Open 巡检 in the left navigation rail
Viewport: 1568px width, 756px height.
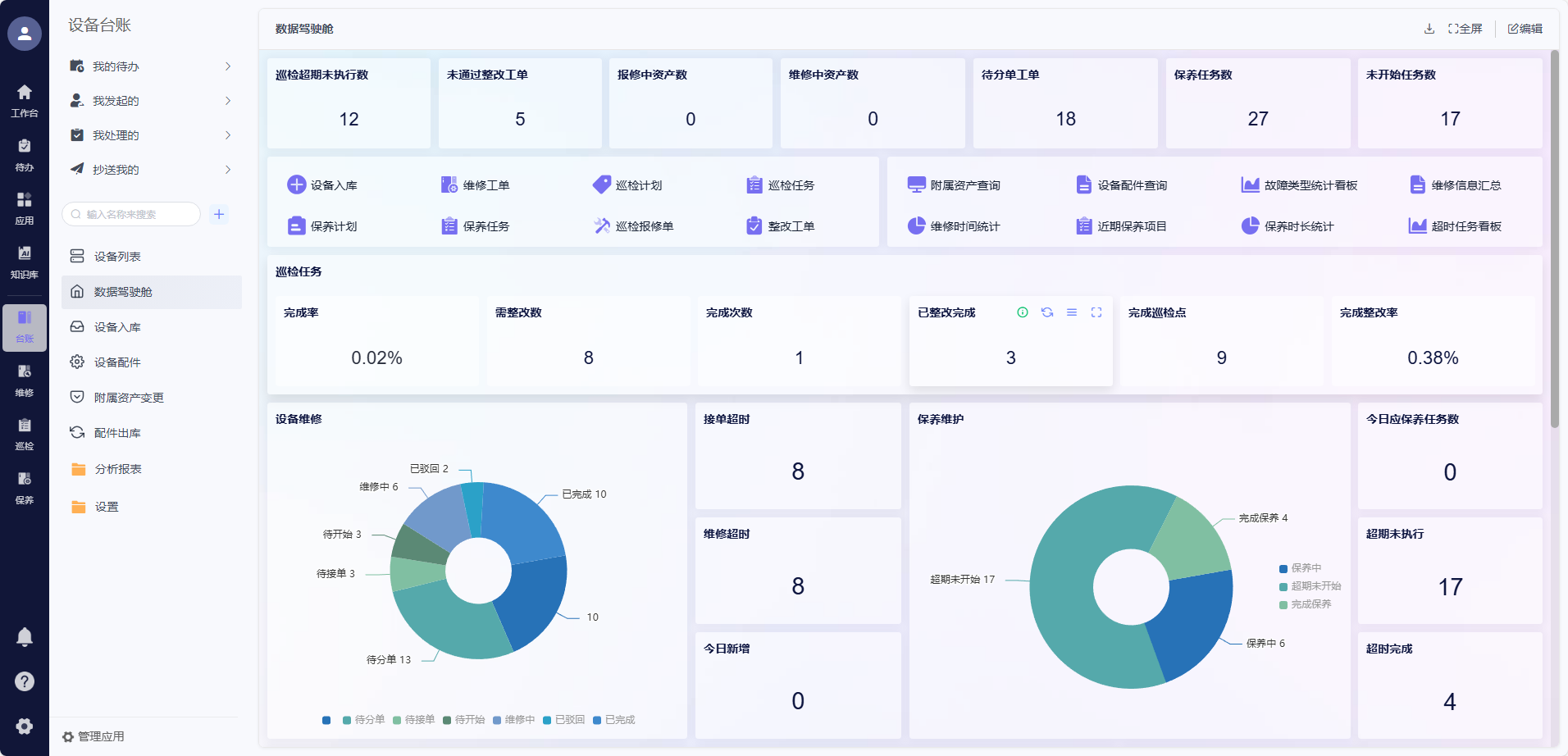(x=25, y=434)
